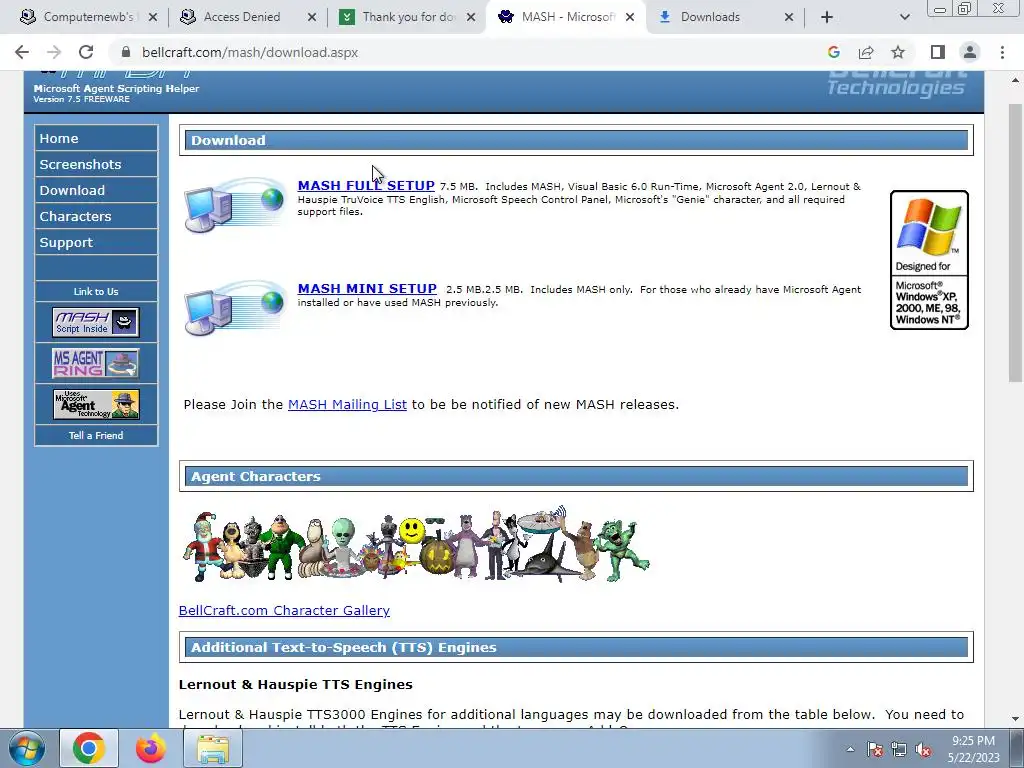Reload the current page
The width and height of the screenshot is (1024, 768).
coord(86,52)
